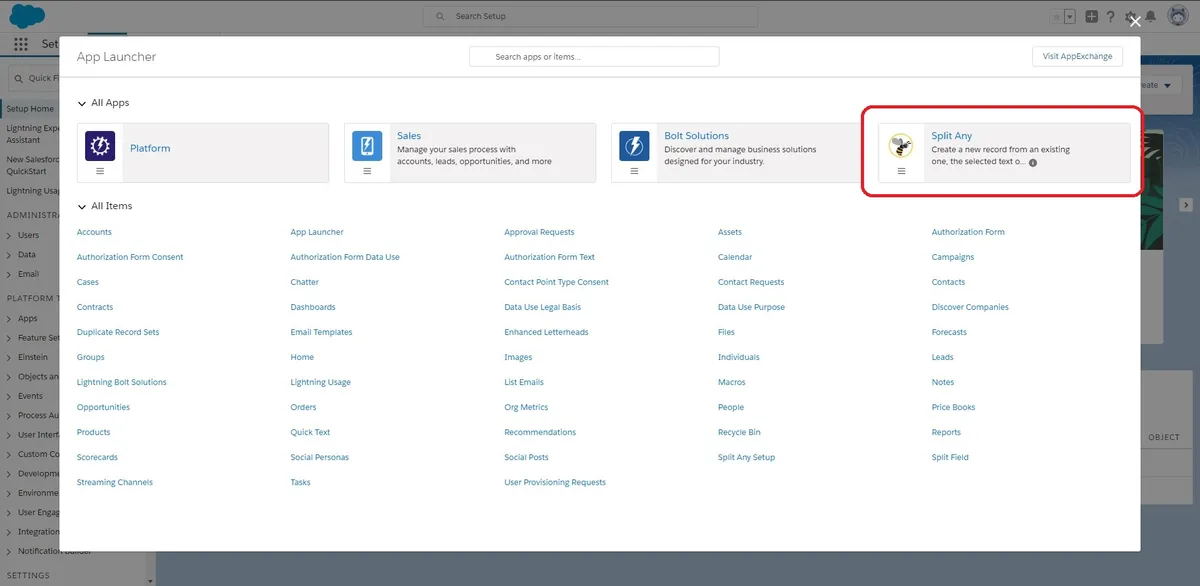Open the Sales app title link
The width and height of the screenshot is (1200, 586).
(409, 136)
